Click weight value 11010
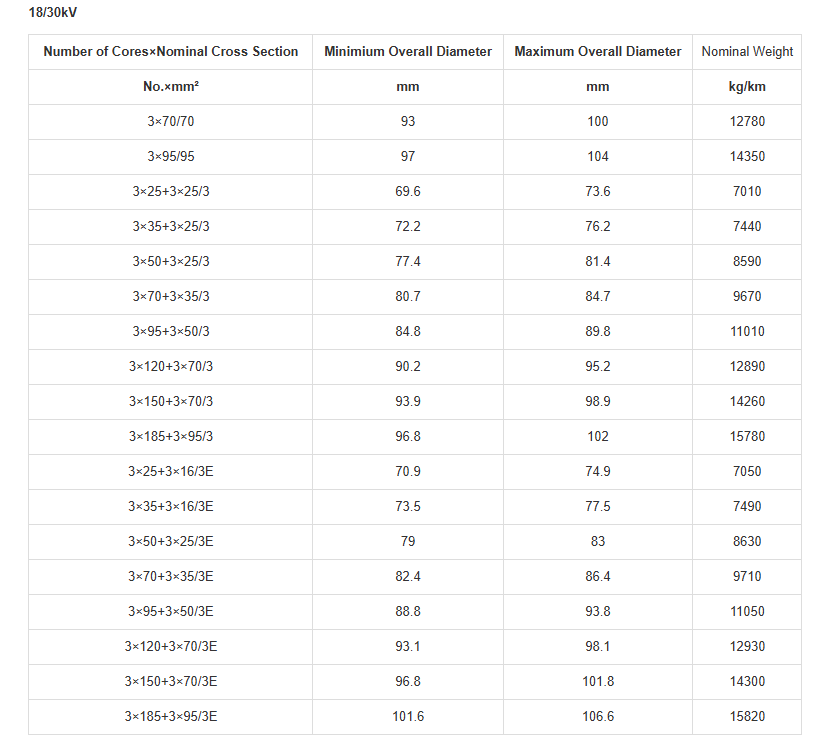The image size is (831, 750). (x=747, y=331)
